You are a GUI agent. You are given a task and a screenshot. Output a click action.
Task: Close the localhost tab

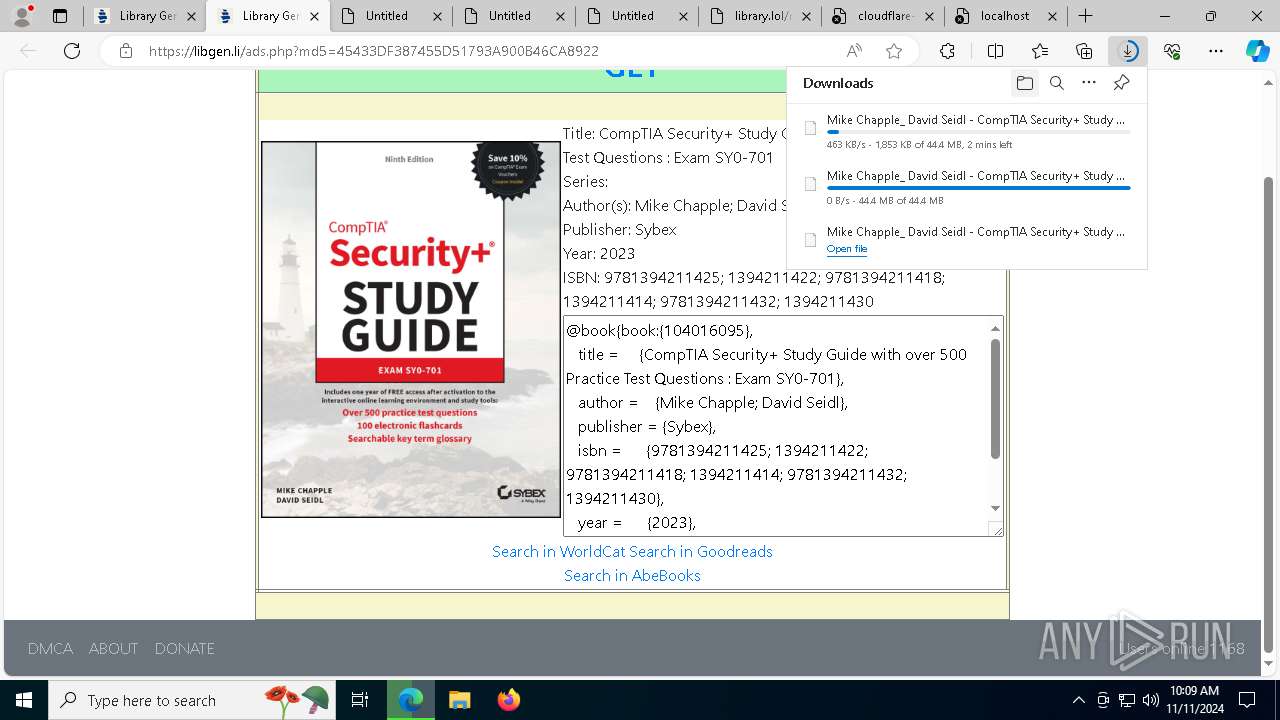(1052, 16)
